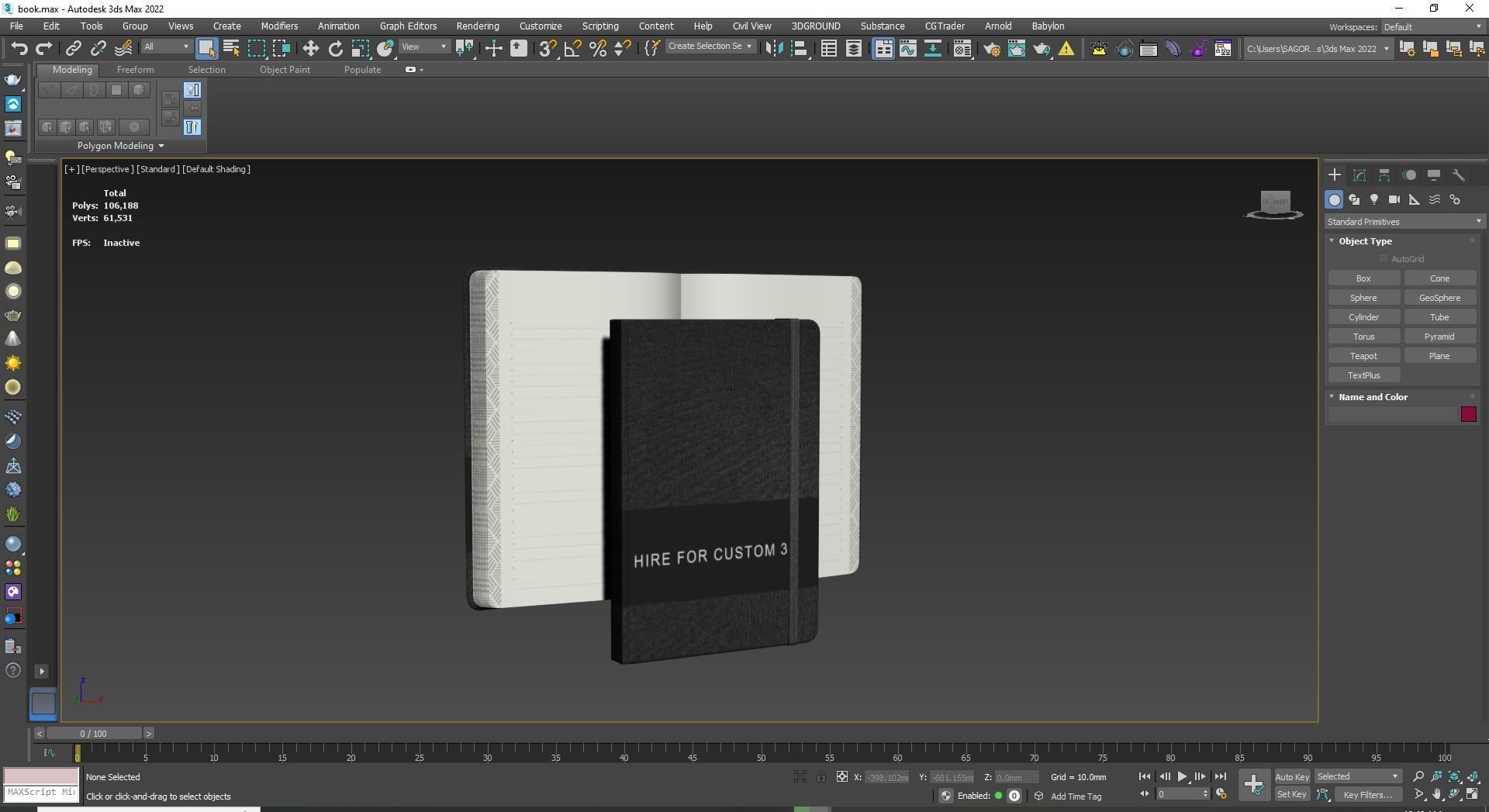The height and width of the screenshot is (812, 1489).
Task: Toggle Absolute/Offset transform mode
Action: click(841, 777)
